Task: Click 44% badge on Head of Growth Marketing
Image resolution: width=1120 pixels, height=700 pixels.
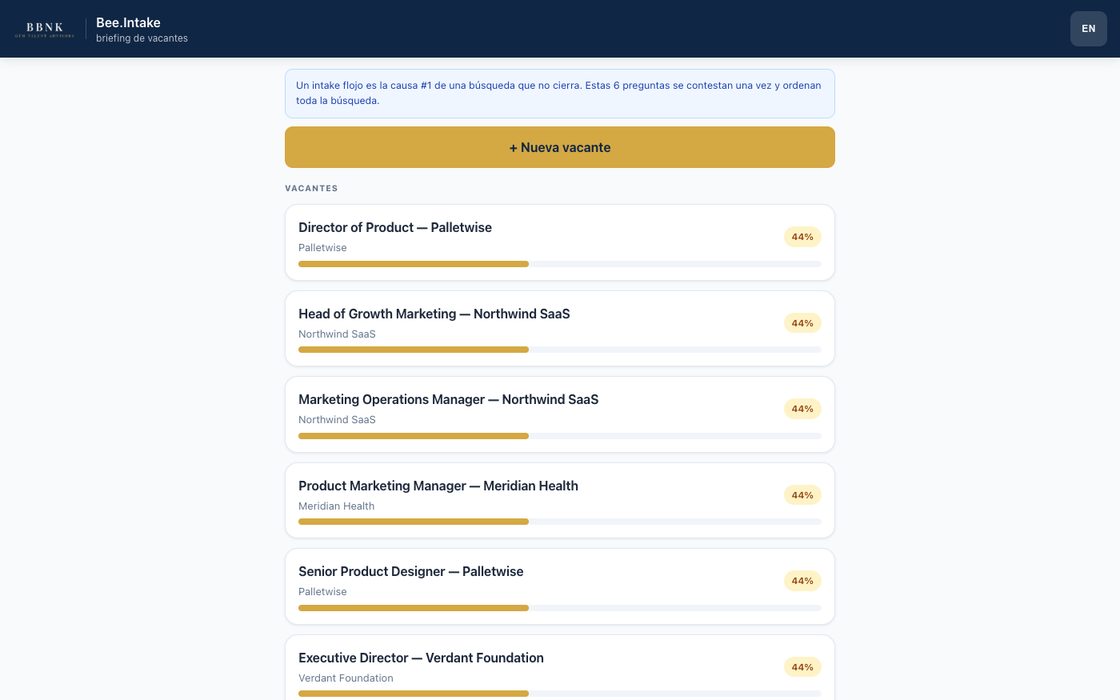Action: click(x=802, y=323)
